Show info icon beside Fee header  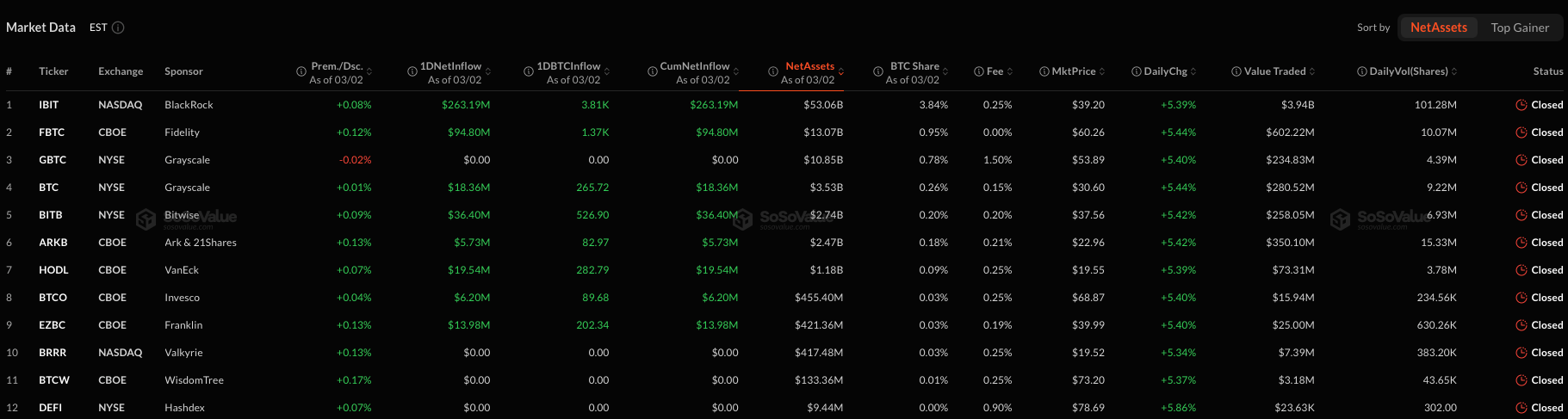979,71
